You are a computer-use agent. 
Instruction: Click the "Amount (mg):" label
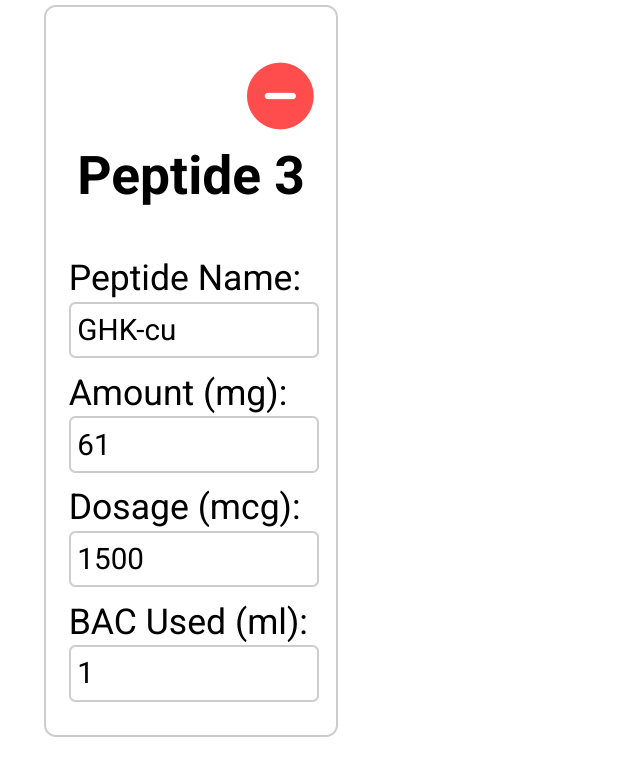[x=178, y=394]
